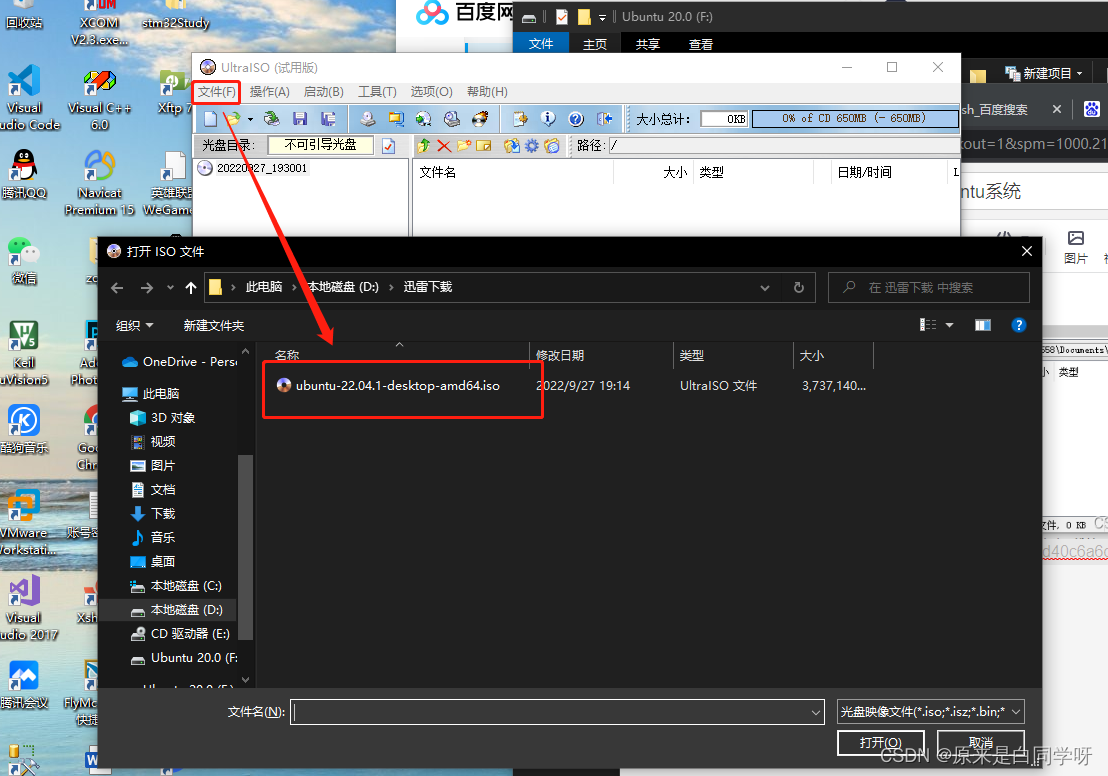Click 本地磁盘 (D:) in the address breadcrumb
The width and height of the screenshot is (1108, 776).
click(x=343, y=287)
